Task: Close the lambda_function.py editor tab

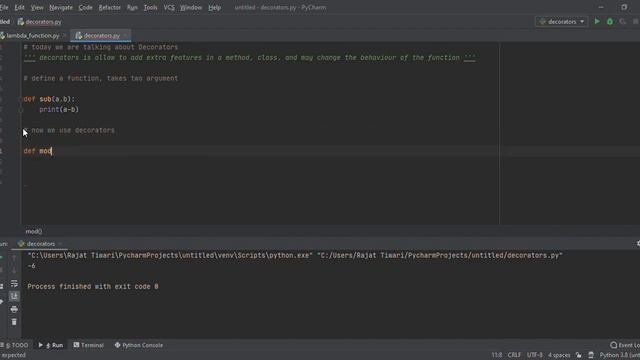Action: pos(64,36)
